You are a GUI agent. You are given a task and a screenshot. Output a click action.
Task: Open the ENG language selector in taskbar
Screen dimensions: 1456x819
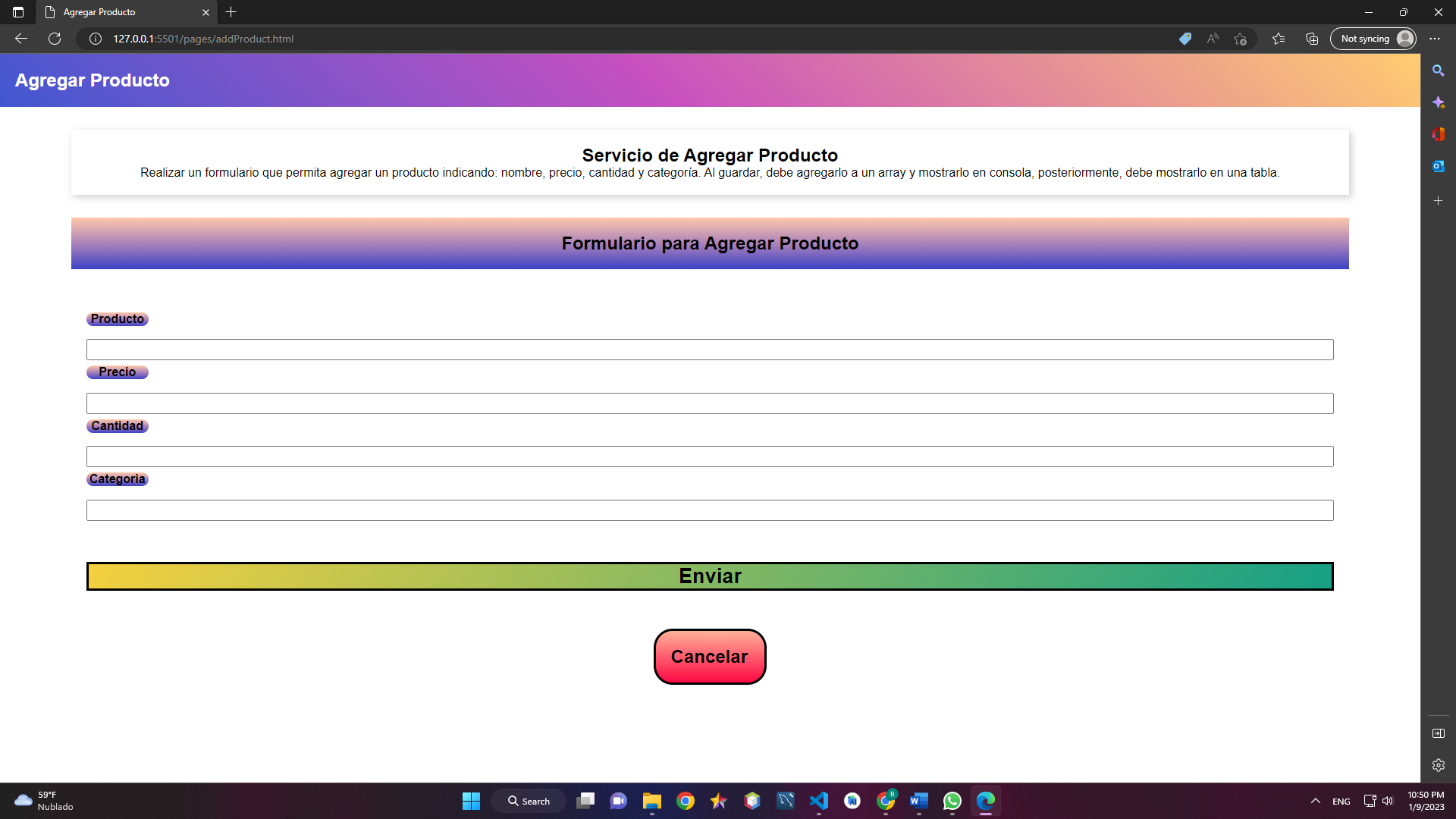point(1341,801)
